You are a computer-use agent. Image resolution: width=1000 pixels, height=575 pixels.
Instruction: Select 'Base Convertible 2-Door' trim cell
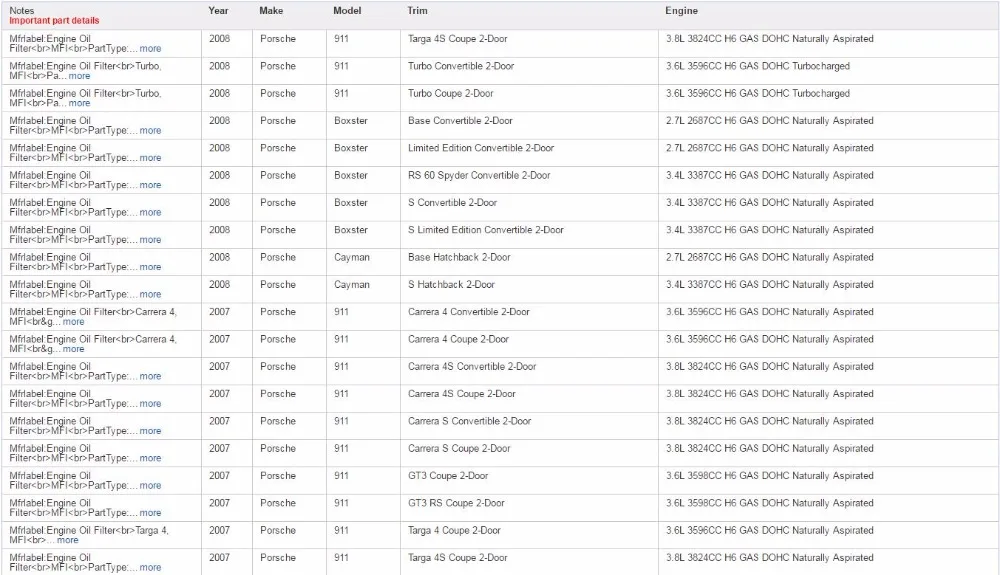(460, 121)
